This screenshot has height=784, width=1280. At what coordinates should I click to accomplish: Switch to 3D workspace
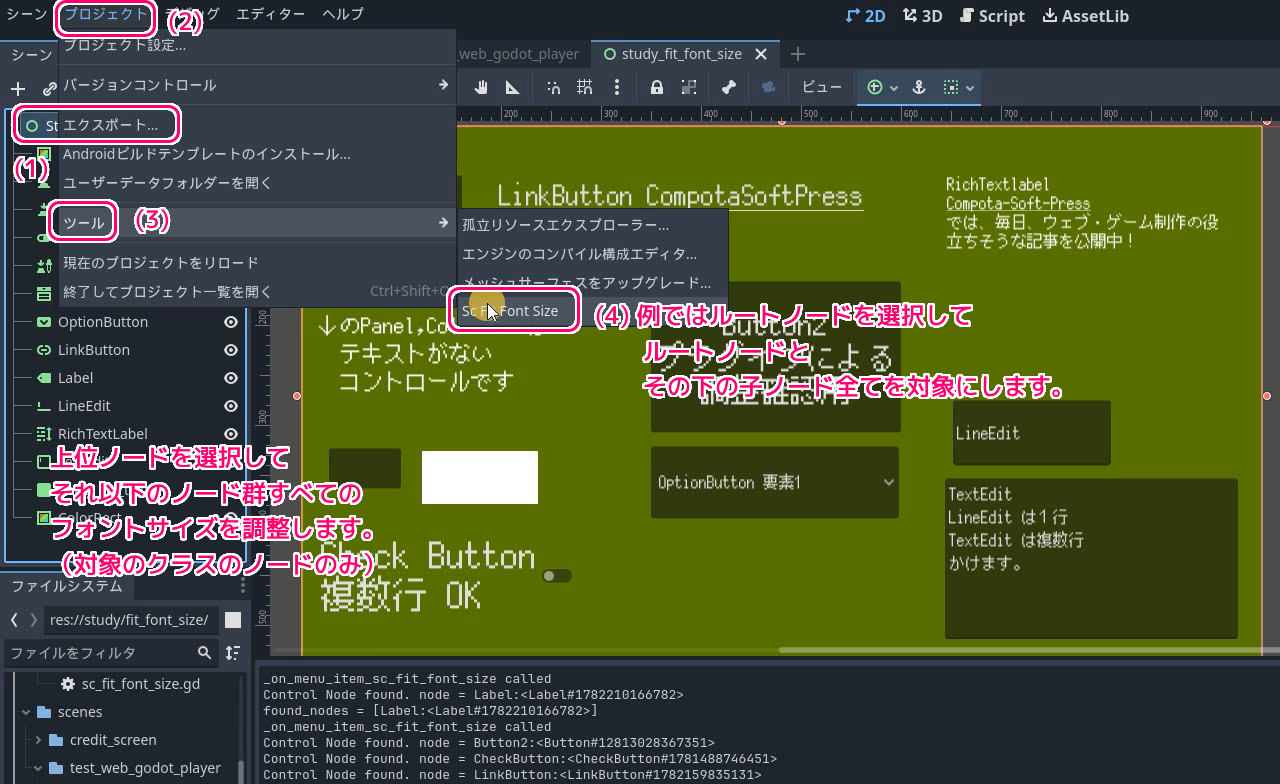(922, 16)
